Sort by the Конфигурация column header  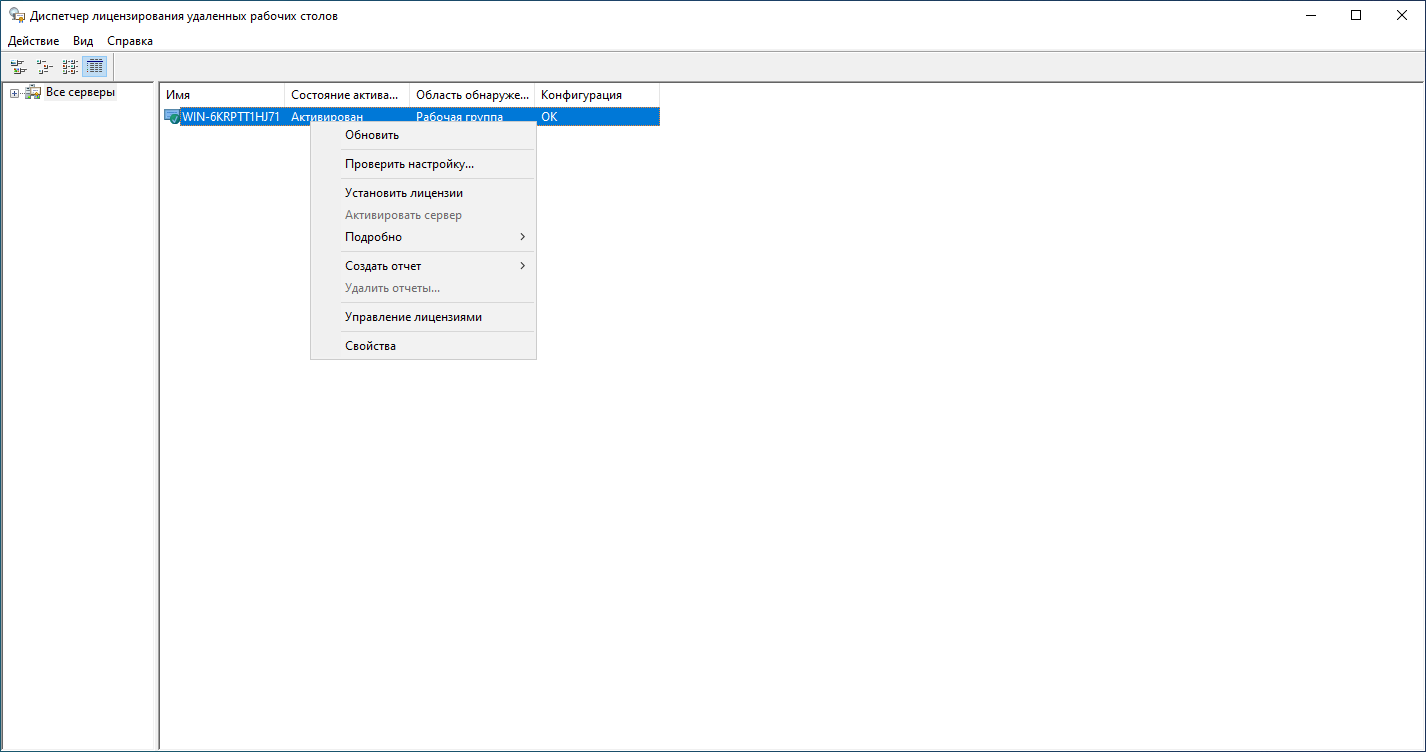tap(597, 95)
